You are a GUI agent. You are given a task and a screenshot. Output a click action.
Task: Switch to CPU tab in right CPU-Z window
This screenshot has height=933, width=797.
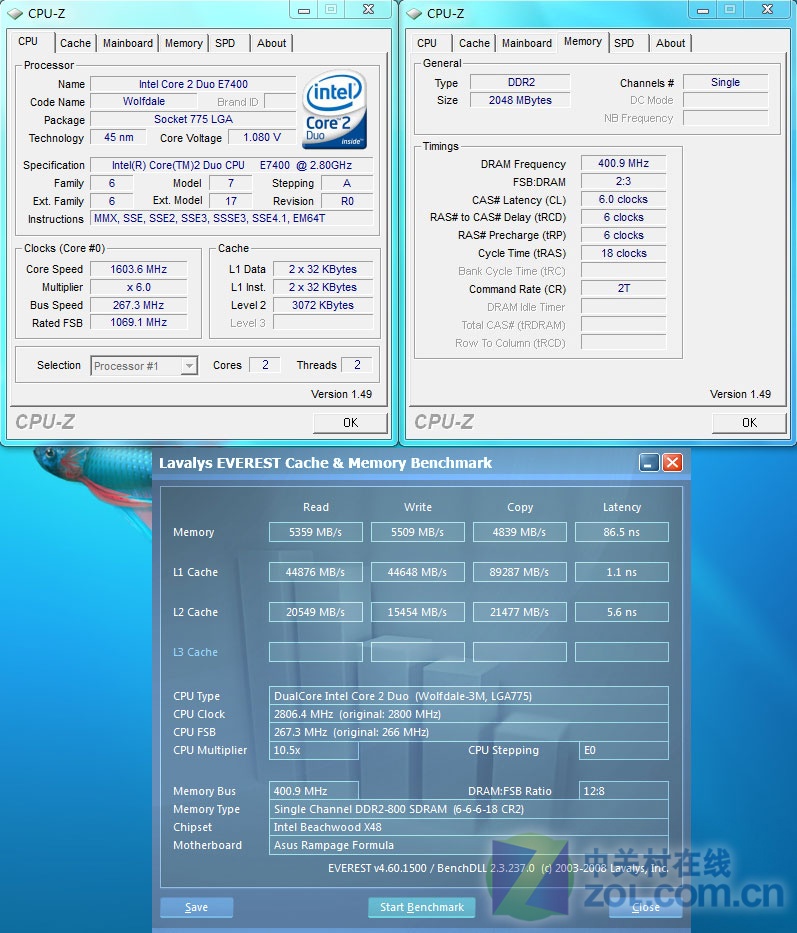pyautogui.click(x=427, y=43)
